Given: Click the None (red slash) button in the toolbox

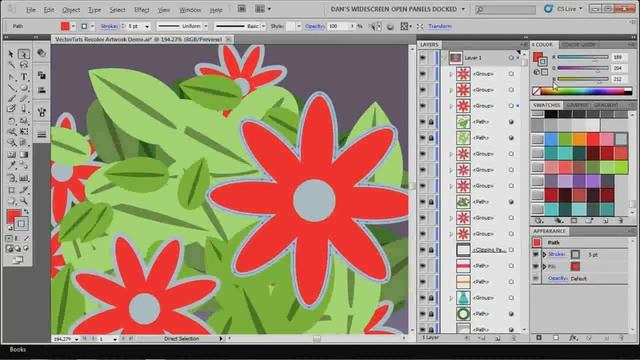Looking at the screenshot, I should tap(26, 238).
